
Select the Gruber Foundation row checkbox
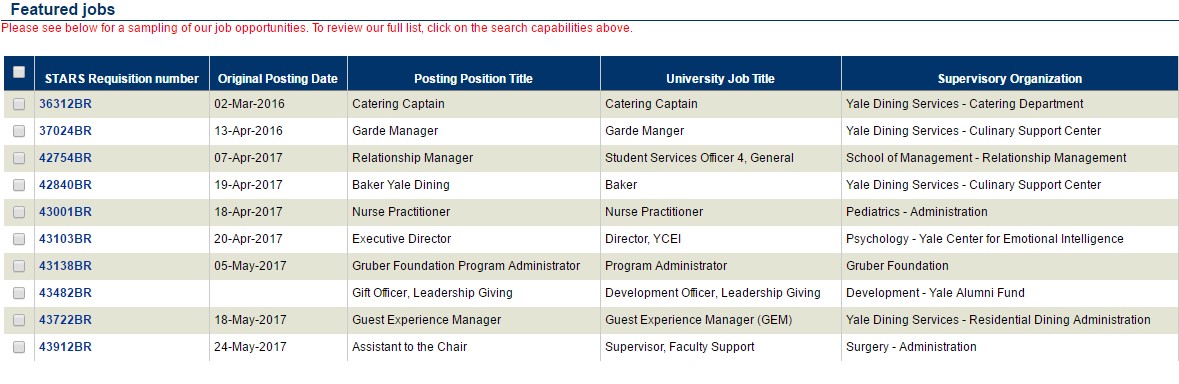coord(19,267)
